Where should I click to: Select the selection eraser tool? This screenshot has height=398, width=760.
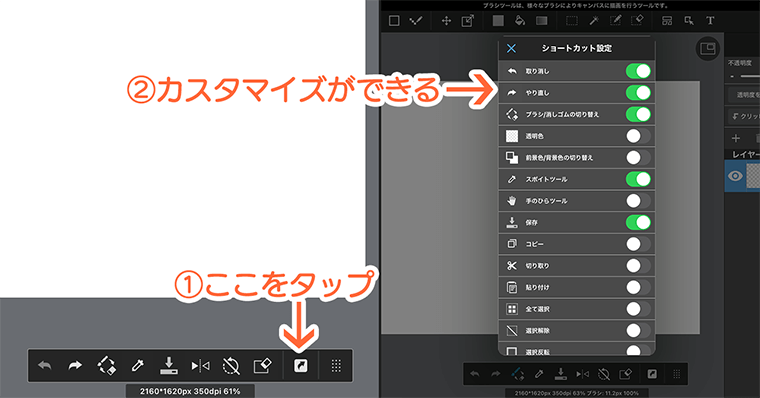pos(637,21)
